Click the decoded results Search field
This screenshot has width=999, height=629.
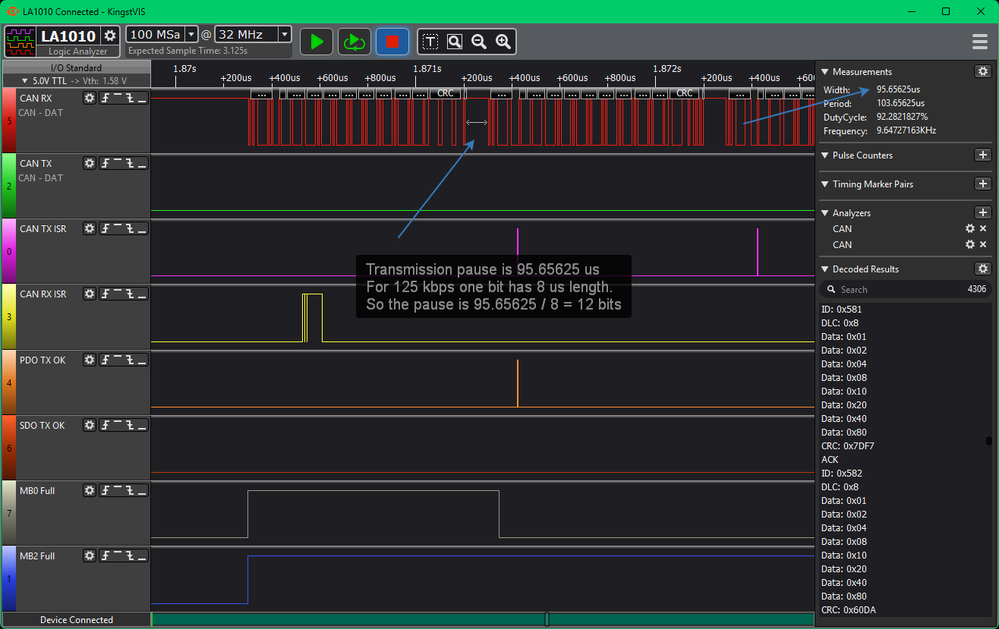[x=905, y=289]
